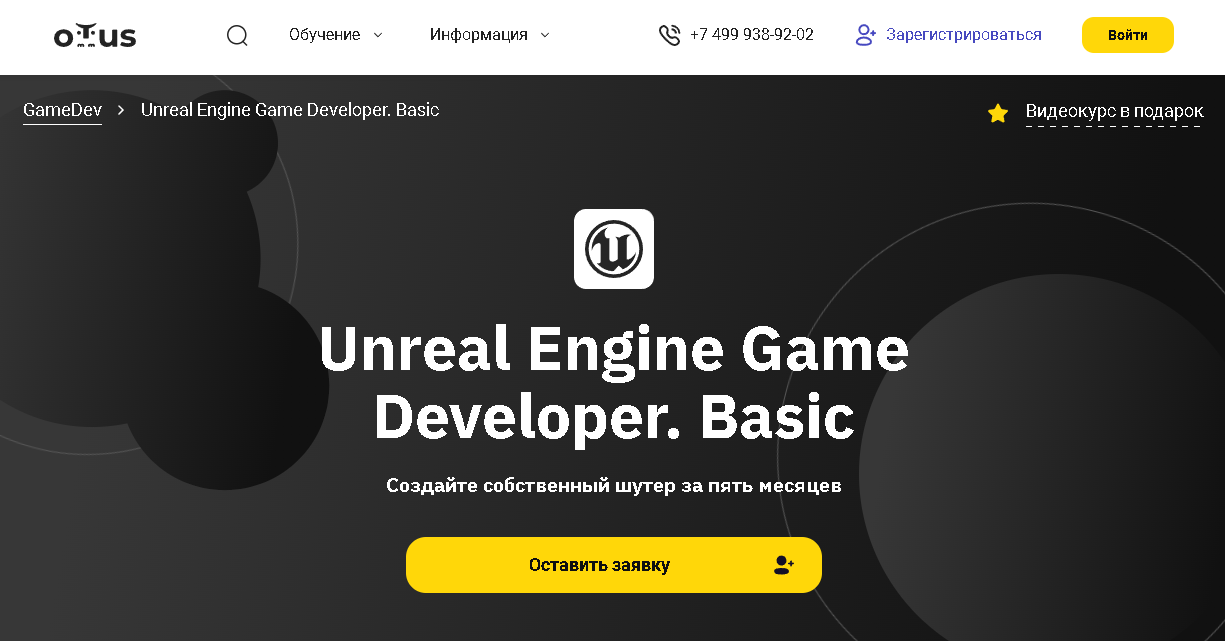The width and height of the screenshot is (1225, 641).
Task: Click subtitle Создайте собственный шутер за пять месяцев
Action: click(614, 486)
